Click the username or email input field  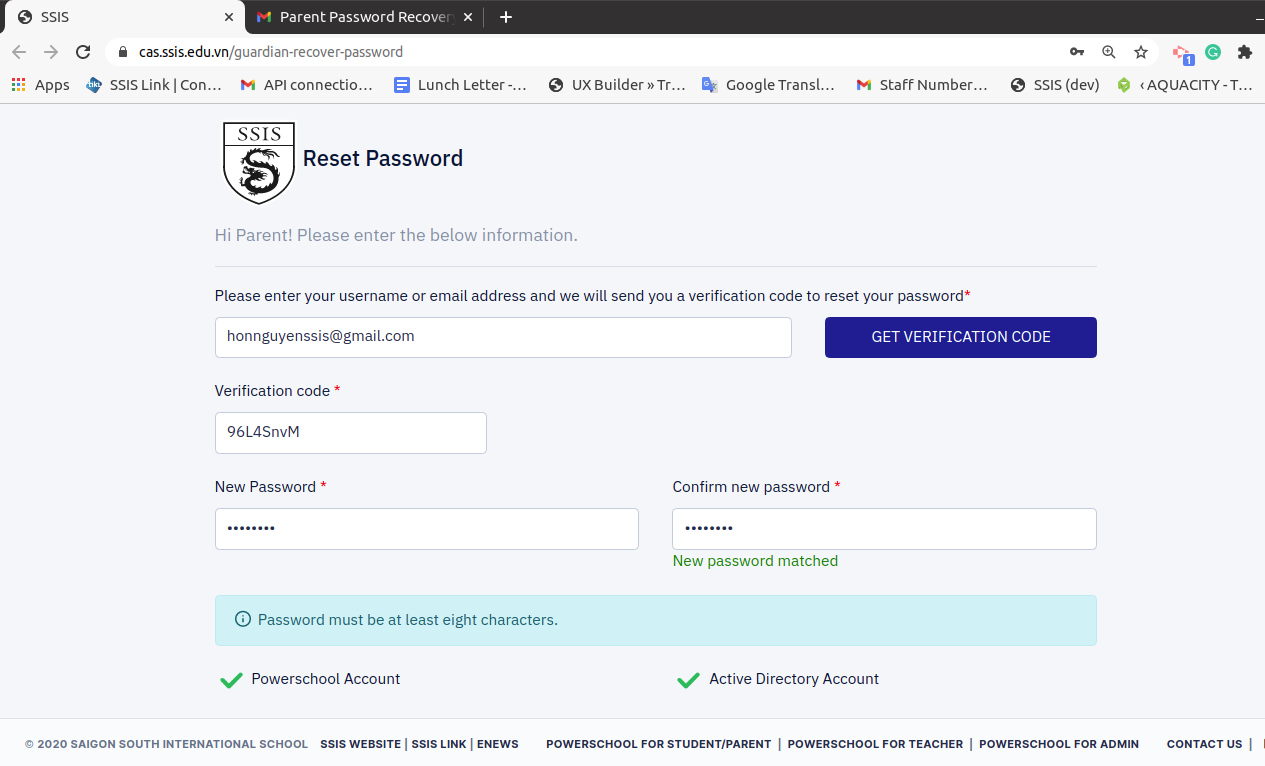(503, 337)
